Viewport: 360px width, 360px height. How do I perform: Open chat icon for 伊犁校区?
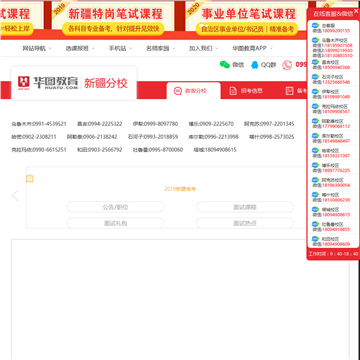315,91
